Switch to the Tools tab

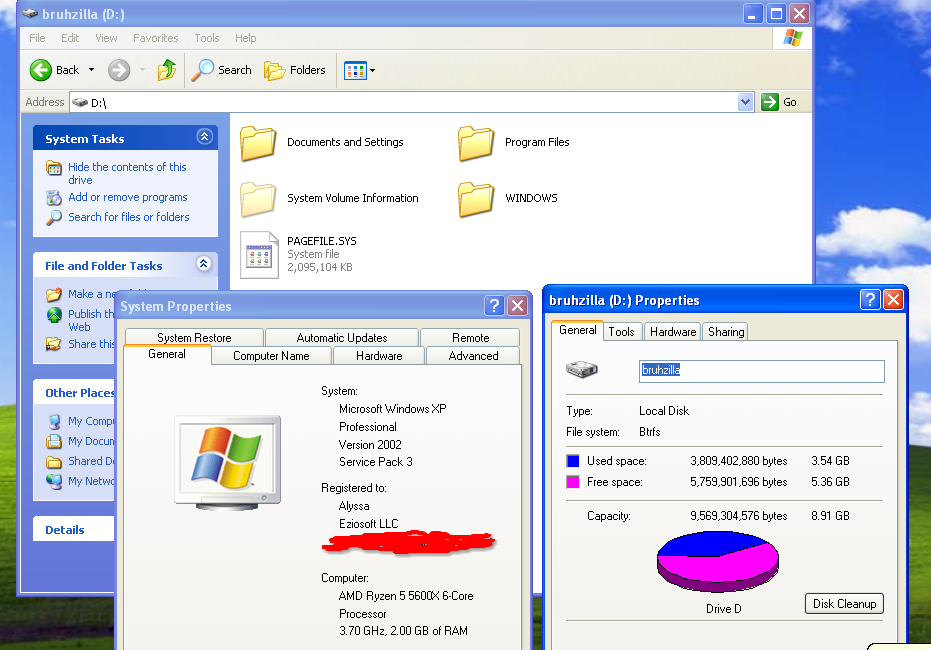621,332
